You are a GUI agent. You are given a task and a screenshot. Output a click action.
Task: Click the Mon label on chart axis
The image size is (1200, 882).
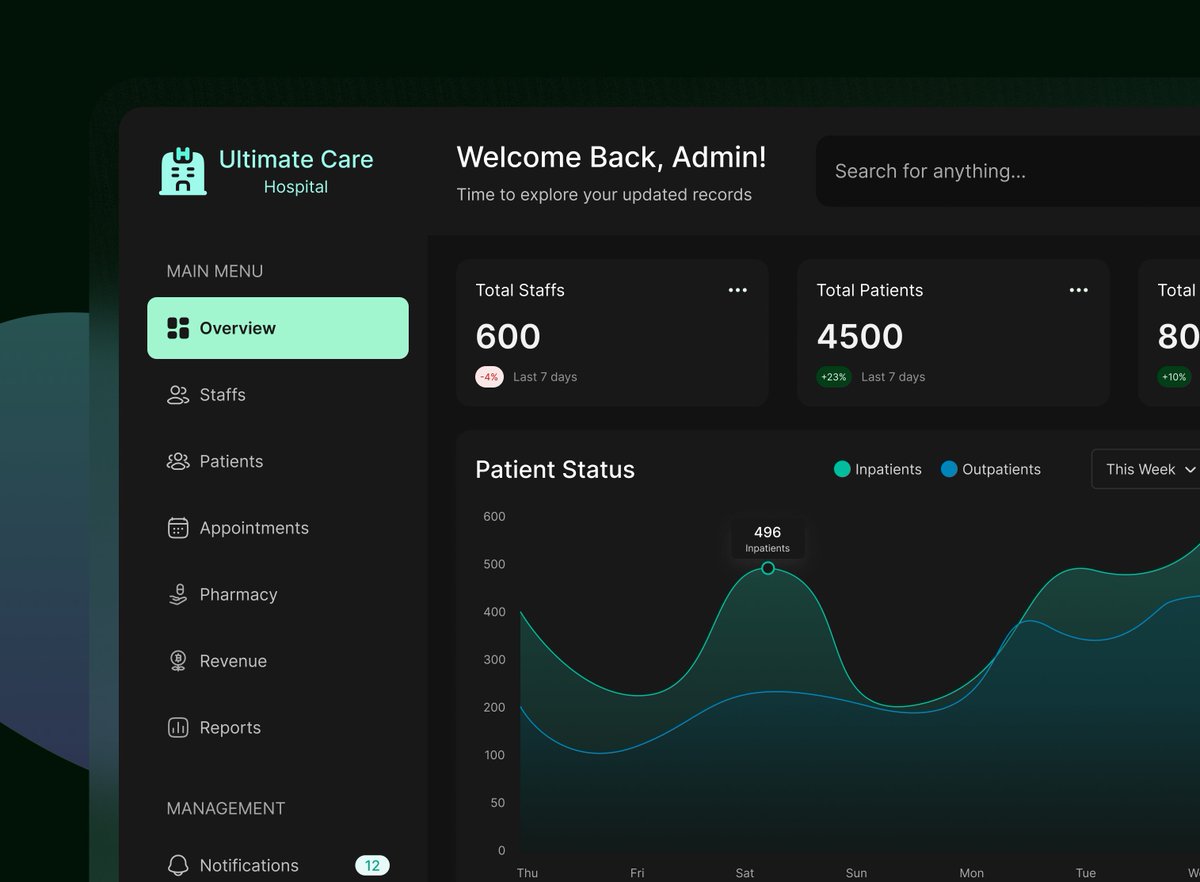point(972,873)
